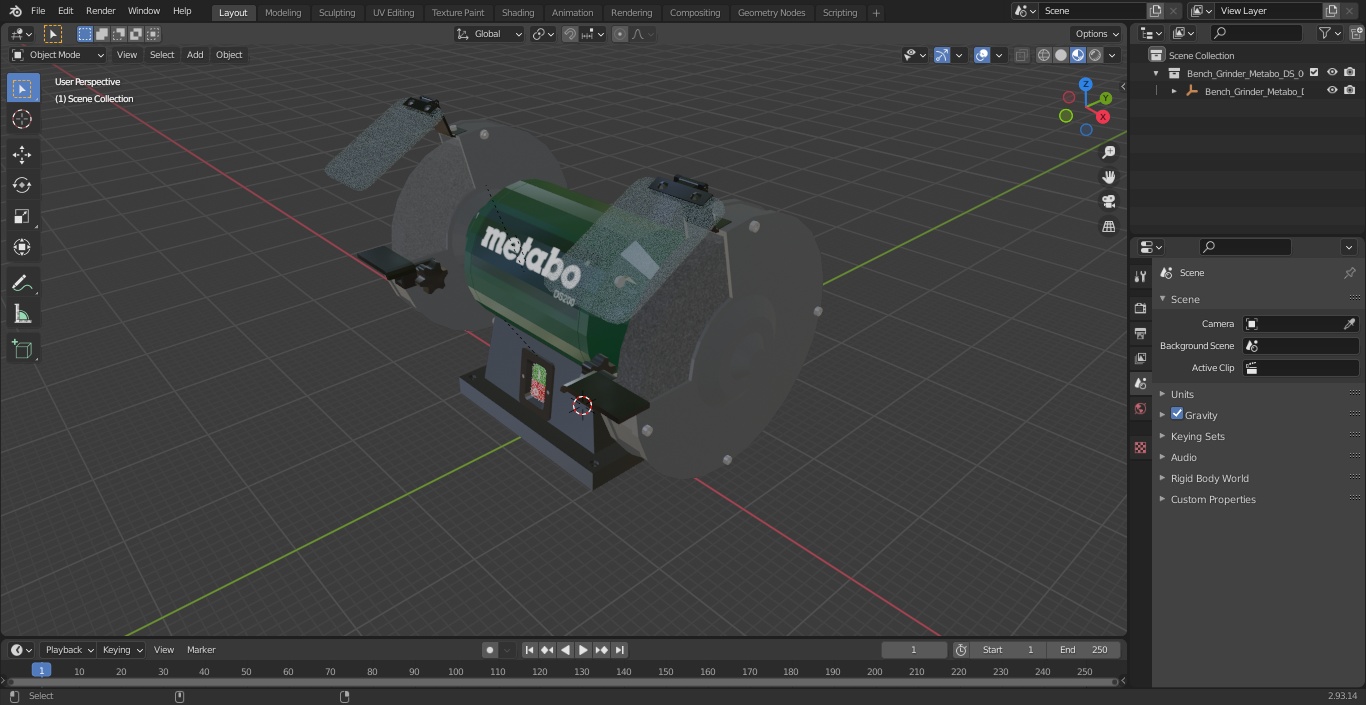
Task: Toggle snapping magnet icon
Action: click(x=569, y=34)
